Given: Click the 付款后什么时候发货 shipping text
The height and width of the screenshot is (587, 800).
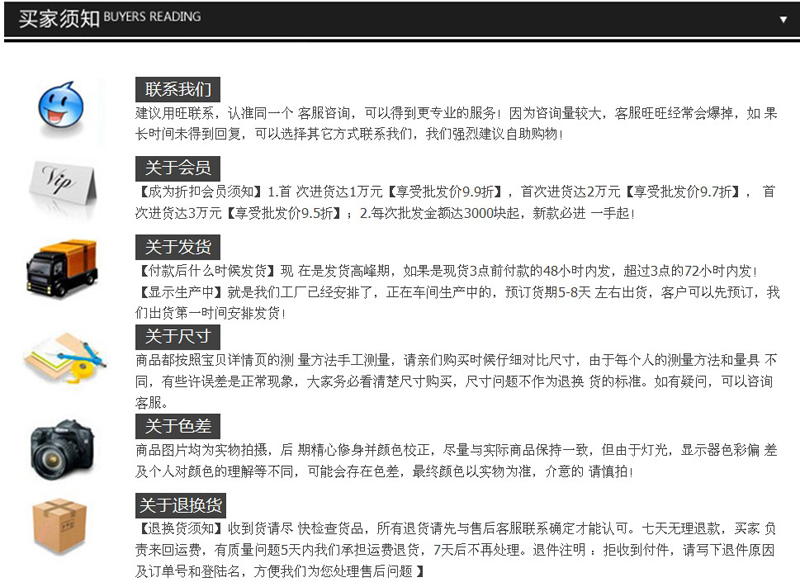Looking at the screenshot, I should coord(207,271).
